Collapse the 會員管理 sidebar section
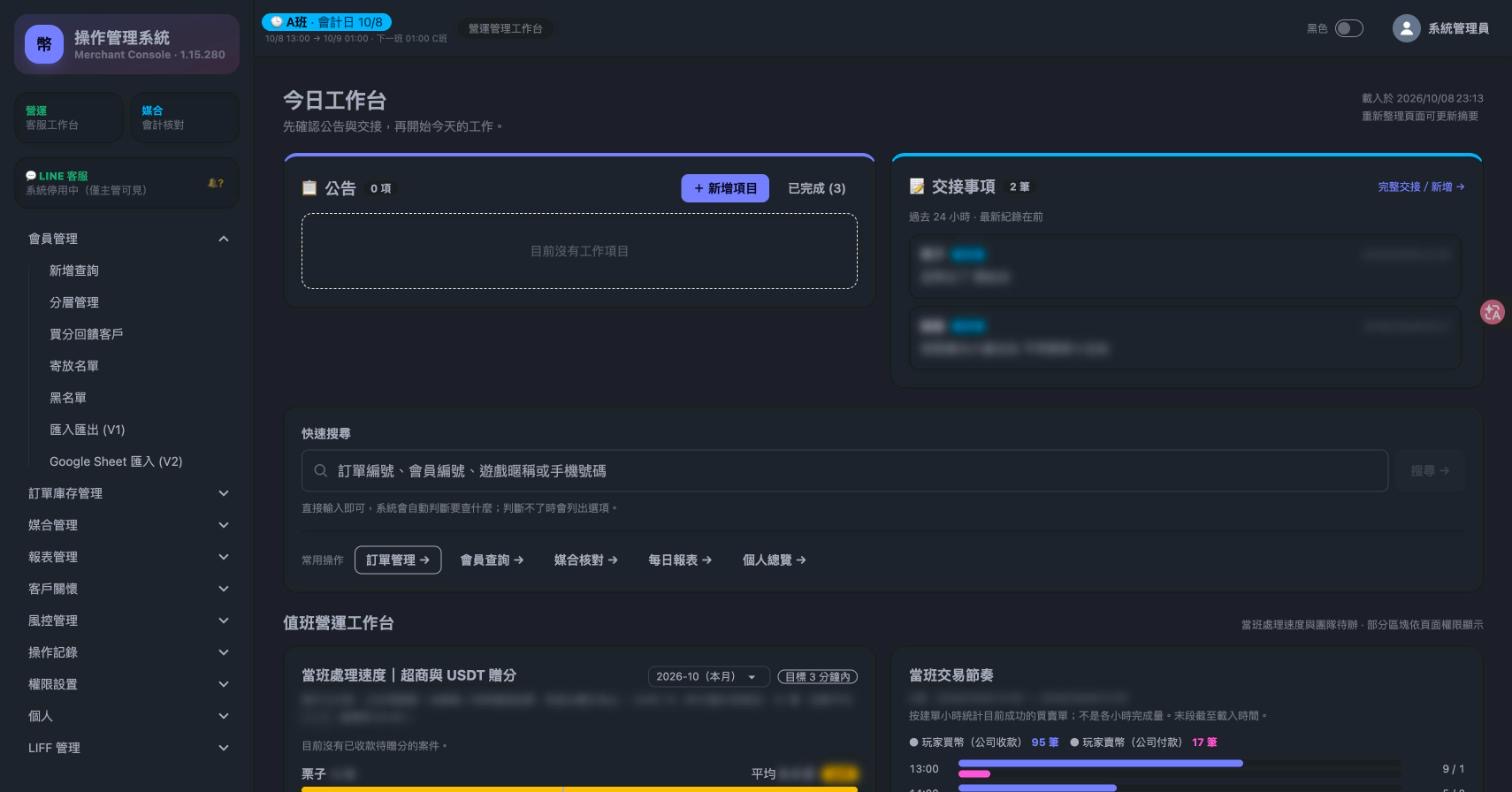The height and width of the screenshot is (792, 1512). (x=128, y=239)
